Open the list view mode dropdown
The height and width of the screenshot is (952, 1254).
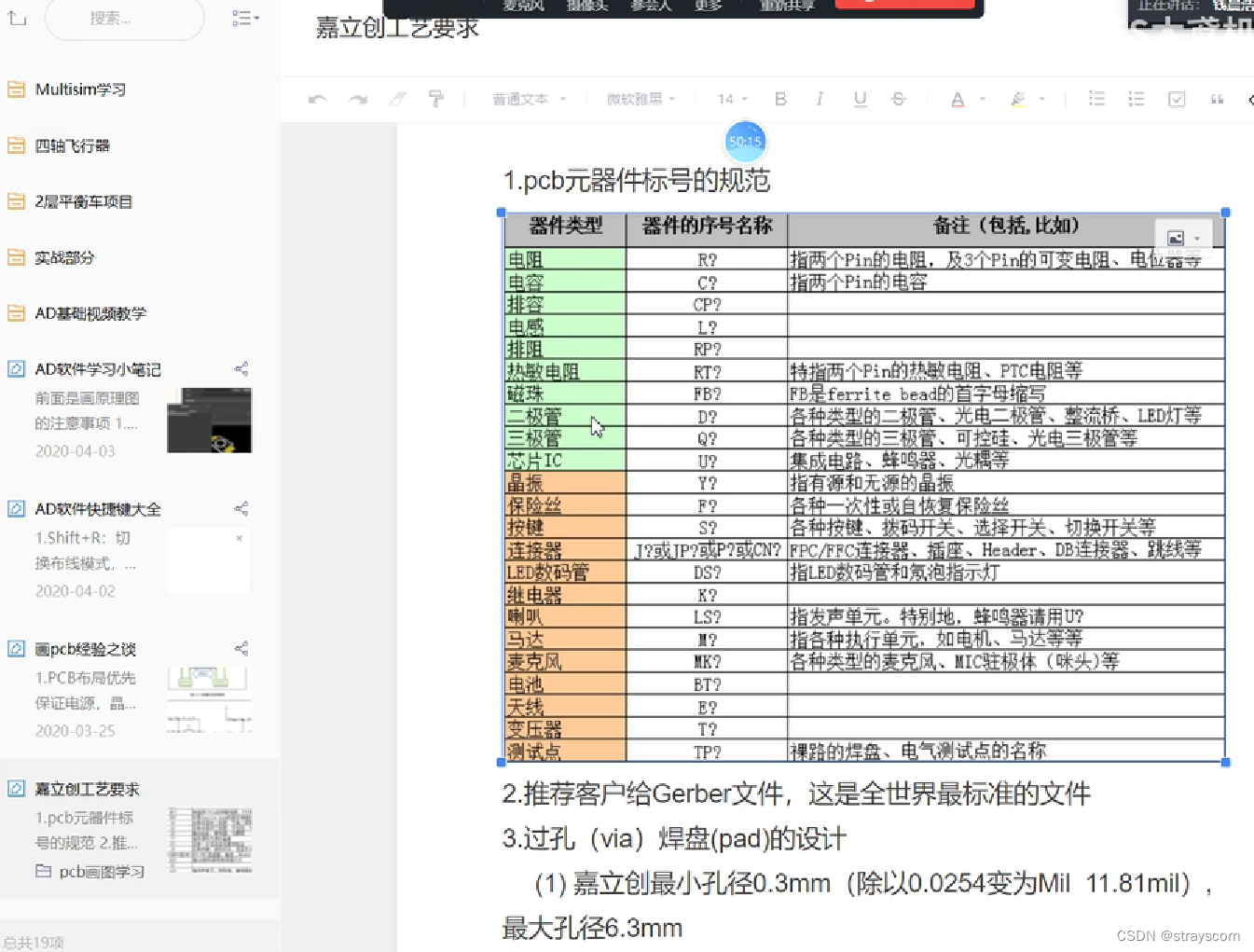[245, 19]
